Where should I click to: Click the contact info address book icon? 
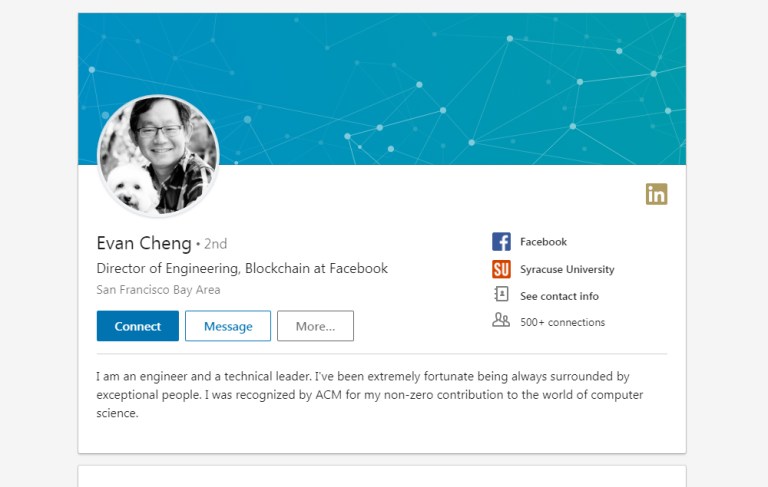coord(501,295)
